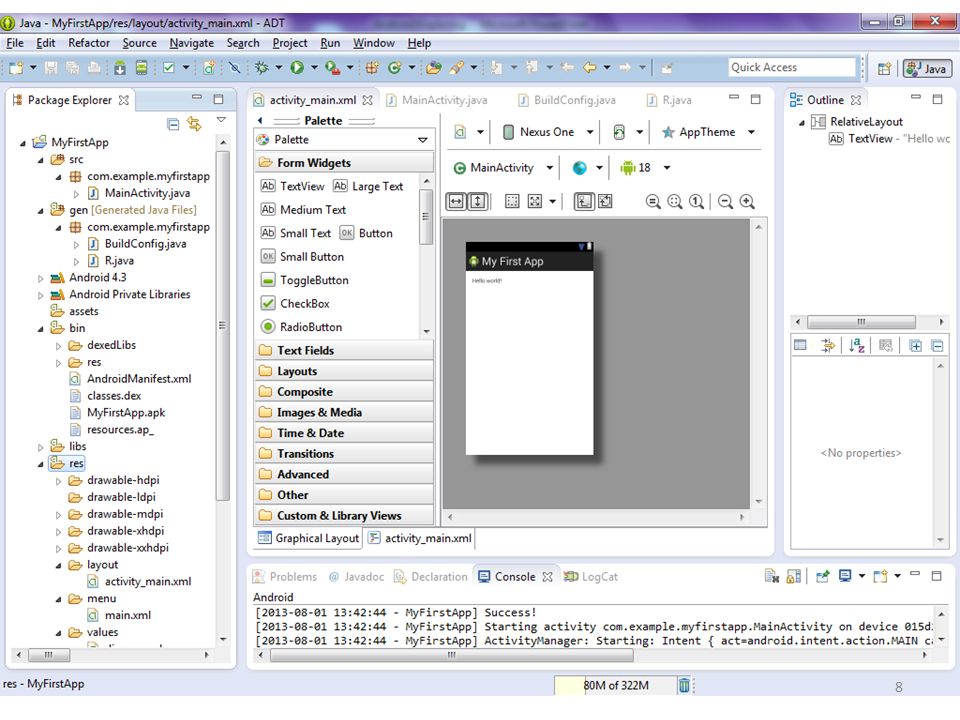Open the File menu
960x720 pixels.
[x=15, y=43]
